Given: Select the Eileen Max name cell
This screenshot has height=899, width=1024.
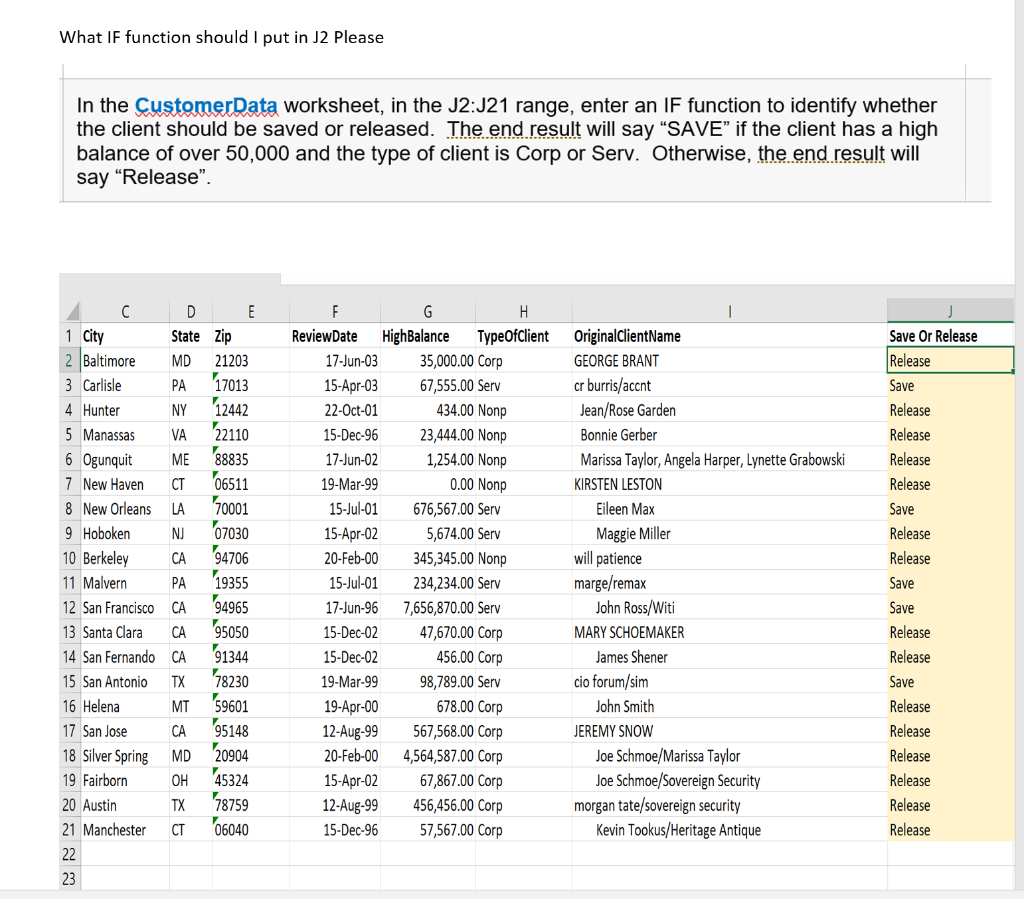Looking at the screenshot, I should pyautogui.click(x=729, y=509).
